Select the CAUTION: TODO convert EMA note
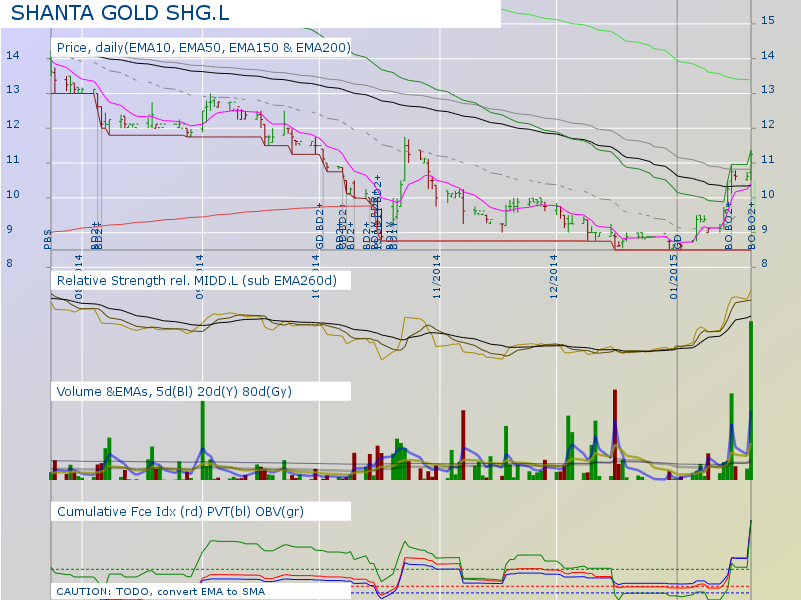801x600 pixels. (x=160, y=591)
